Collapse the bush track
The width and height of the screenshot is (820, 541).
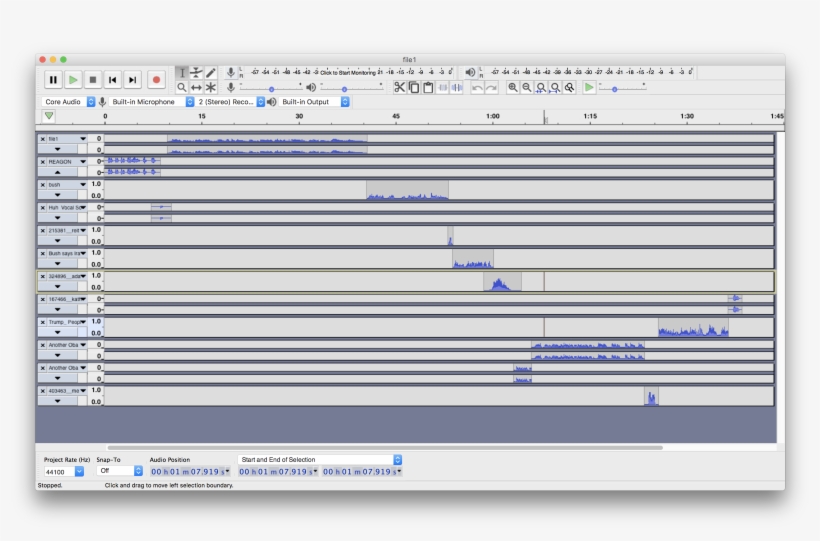point(58,195)
